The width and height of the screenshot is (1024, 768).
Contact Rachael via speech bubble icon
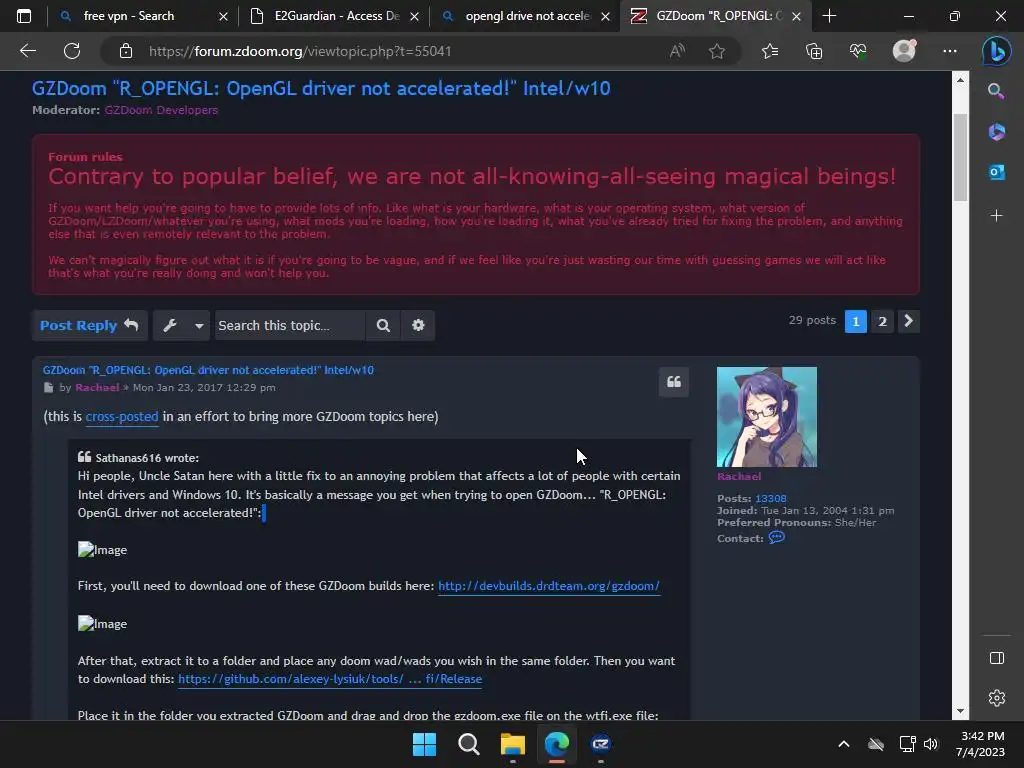pos(776,537)
